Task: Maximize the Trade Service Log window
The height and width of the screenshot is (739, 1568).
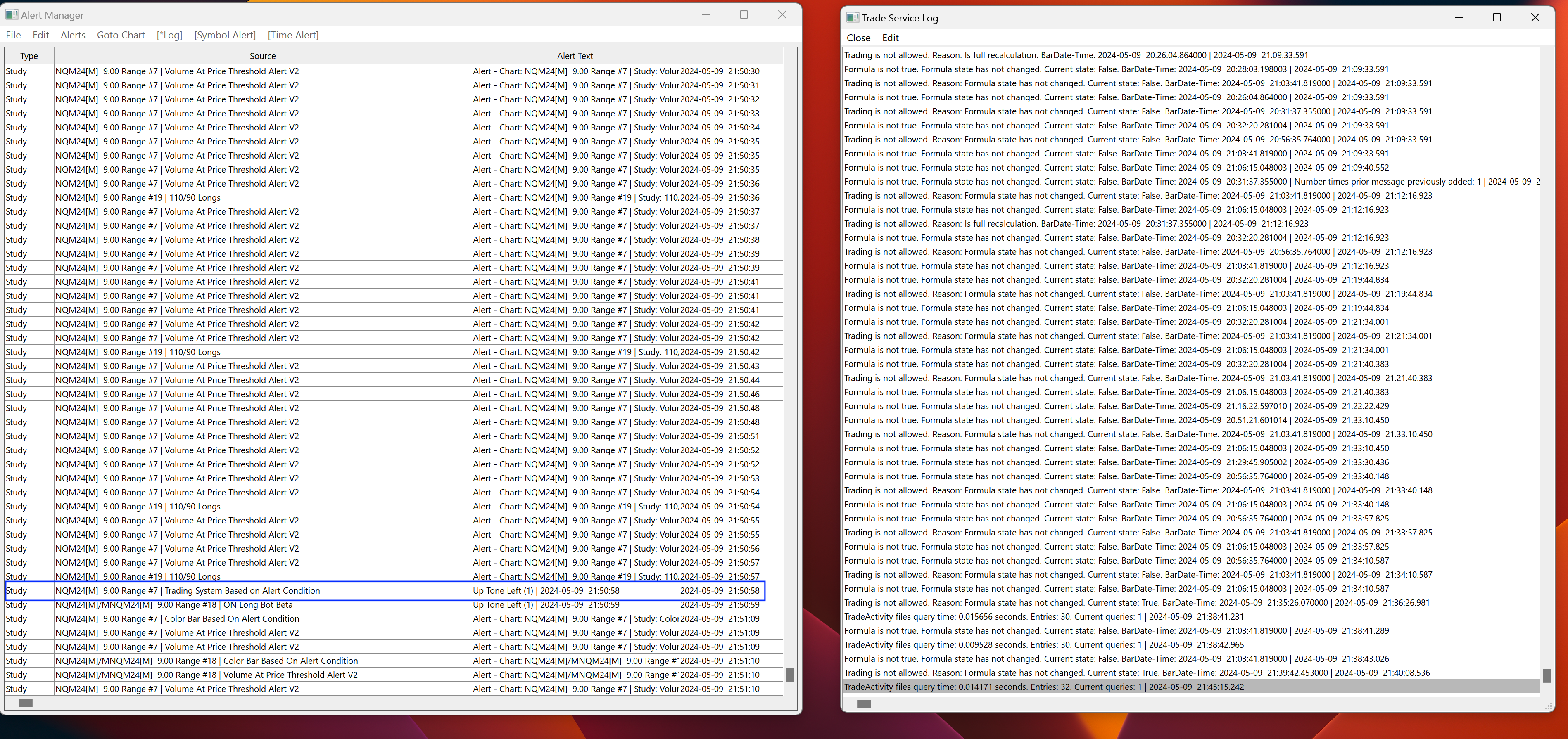Action: click(1497, 18)
